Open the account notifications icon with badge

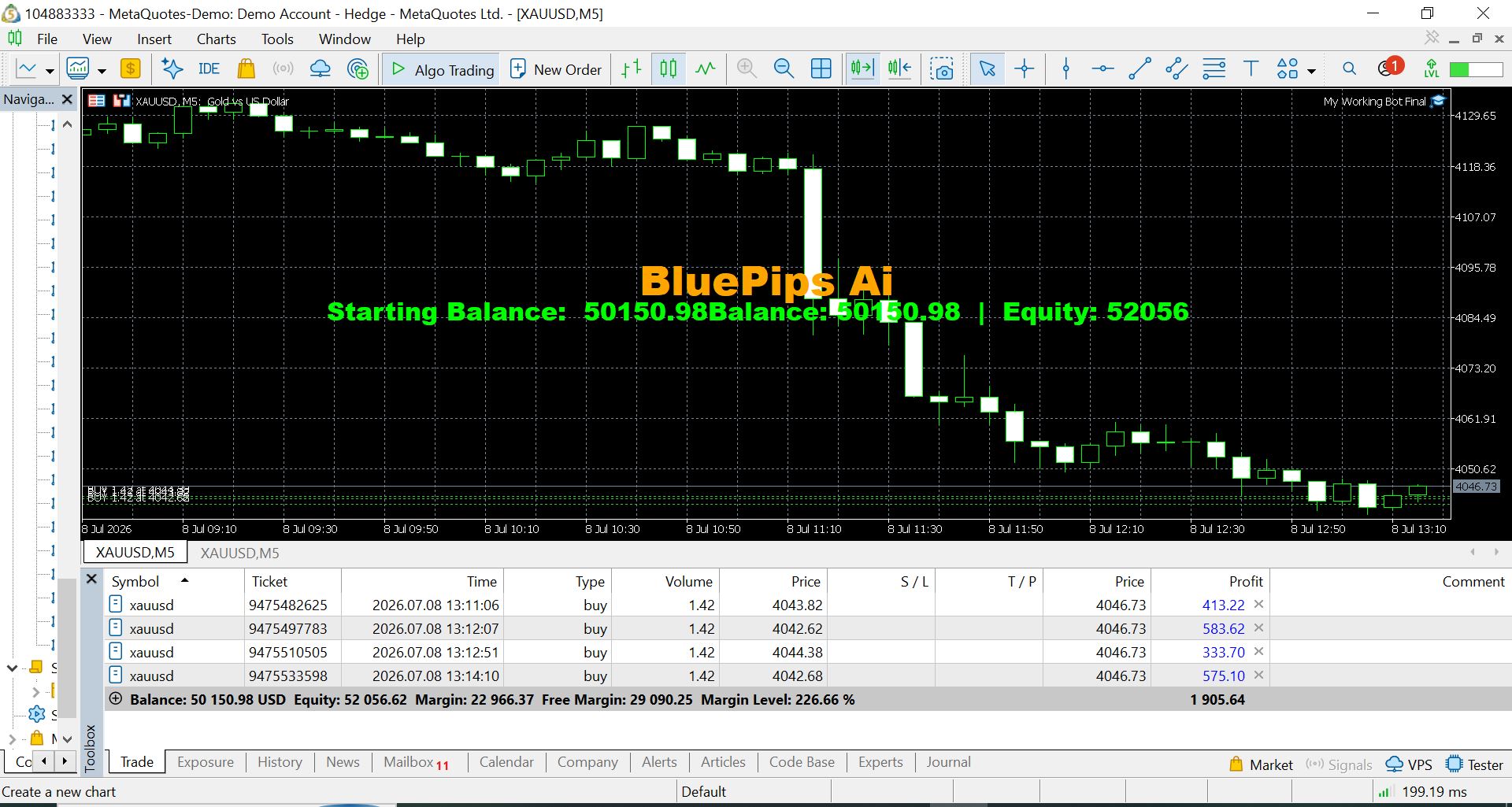point(1390,68)
